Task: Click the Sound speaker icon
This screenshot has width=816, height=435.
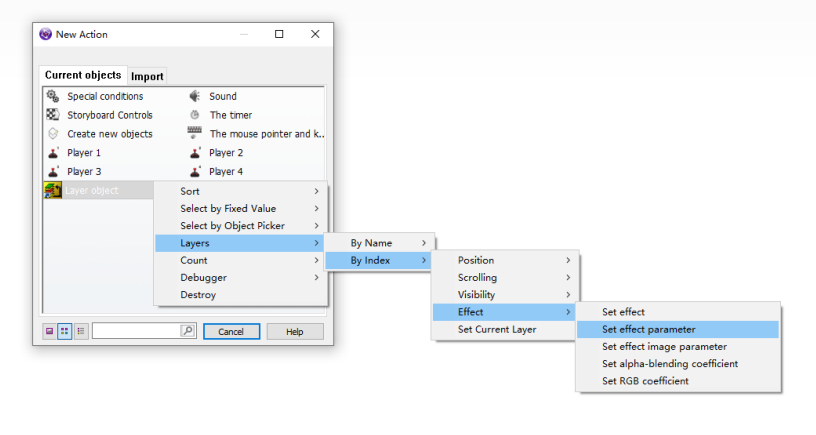Action: pyautogui.click(x=195, y=96)
